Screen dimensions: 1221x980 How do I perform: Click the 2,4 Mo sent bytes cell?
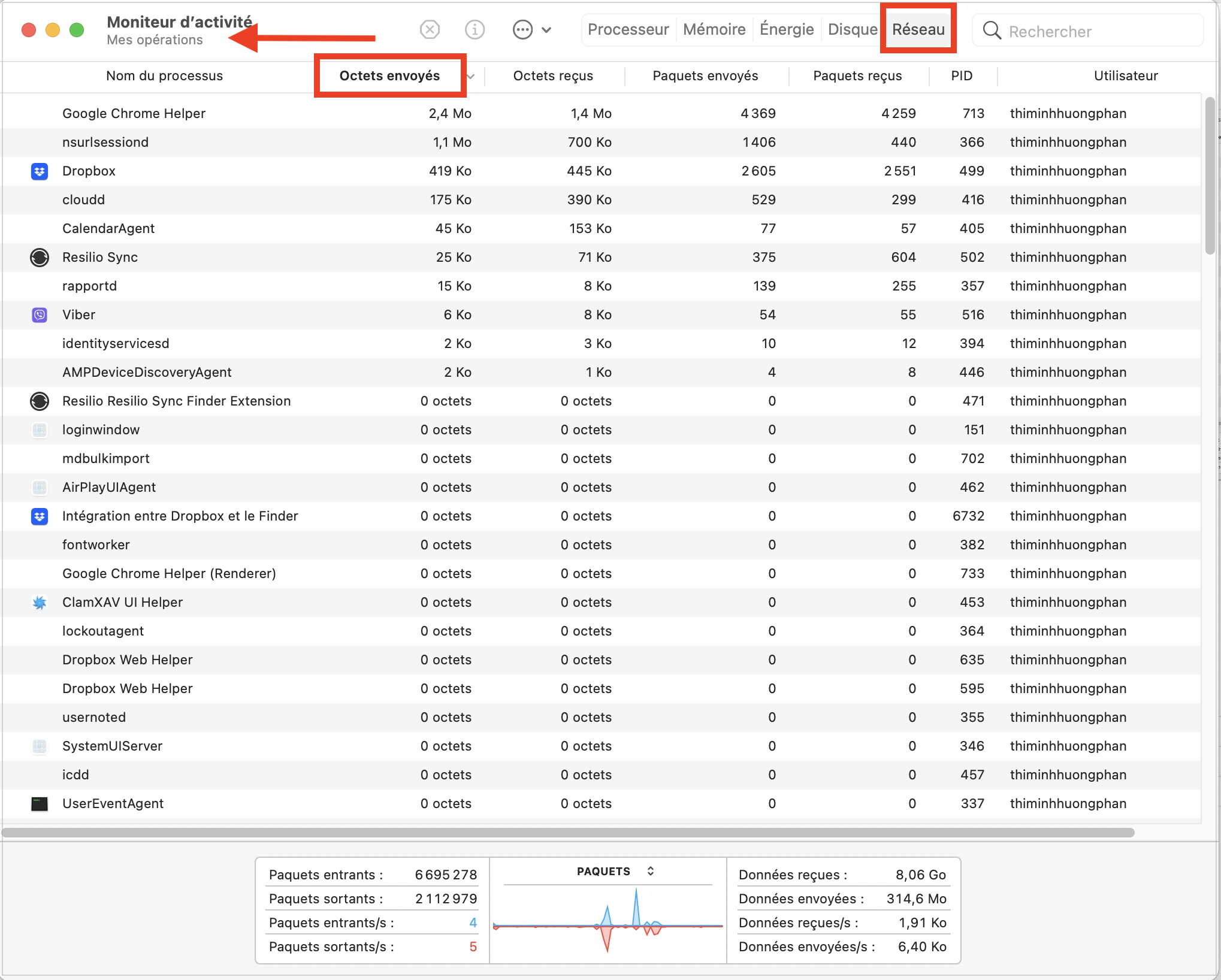tap(450, 114)
